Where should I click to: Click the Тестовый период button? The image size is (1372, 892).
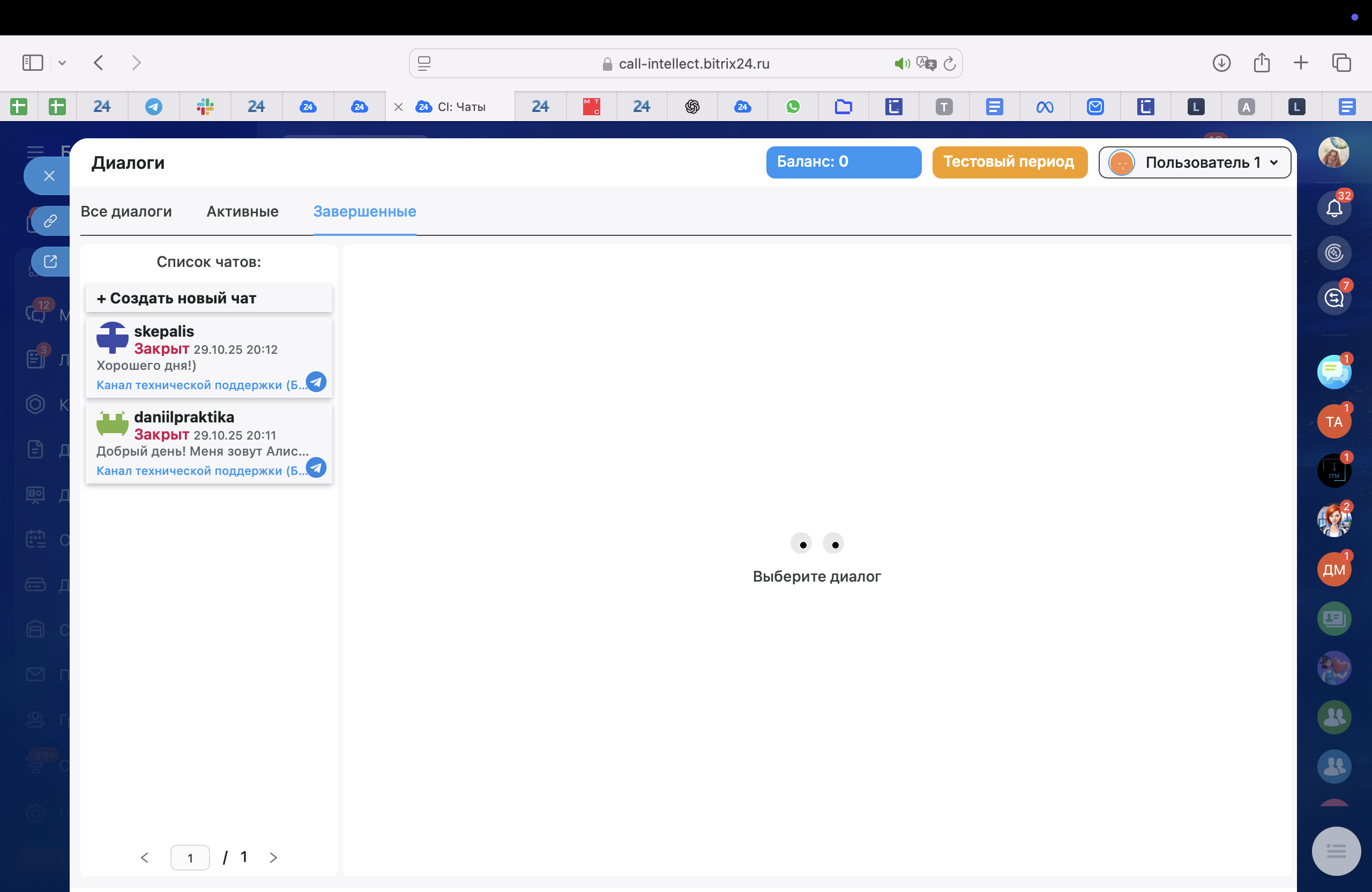click(x=1009, y=162)
